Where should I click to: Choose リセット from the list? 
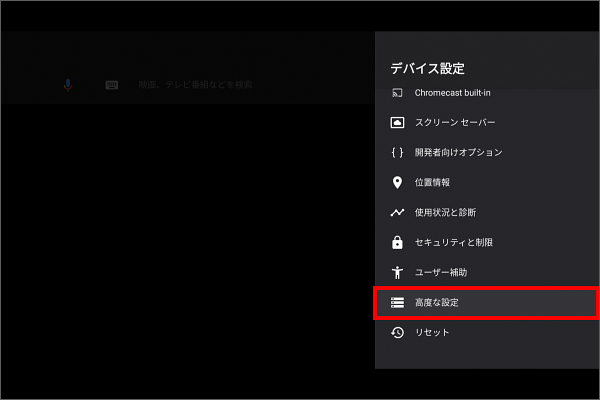click(432, 332)
